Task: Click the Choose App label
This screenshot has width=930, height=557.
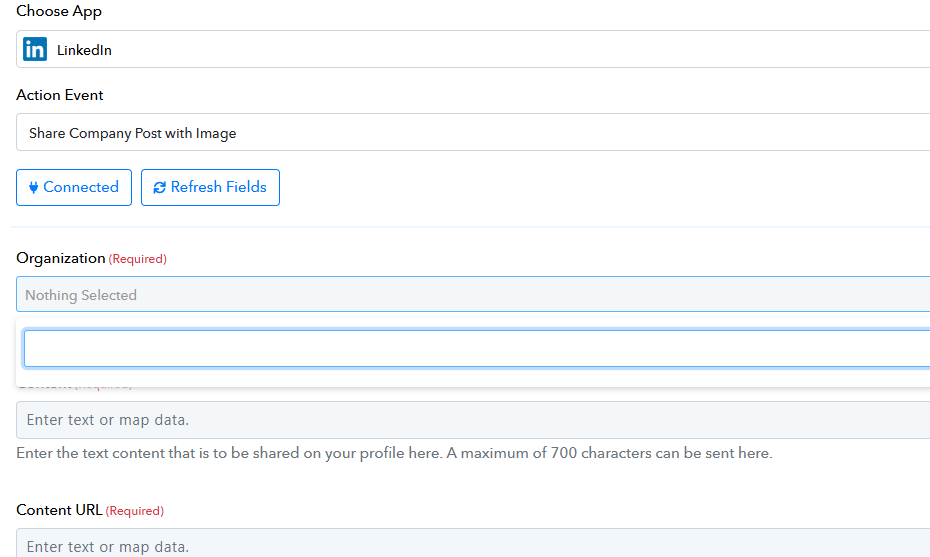Action: pos(59,11)
